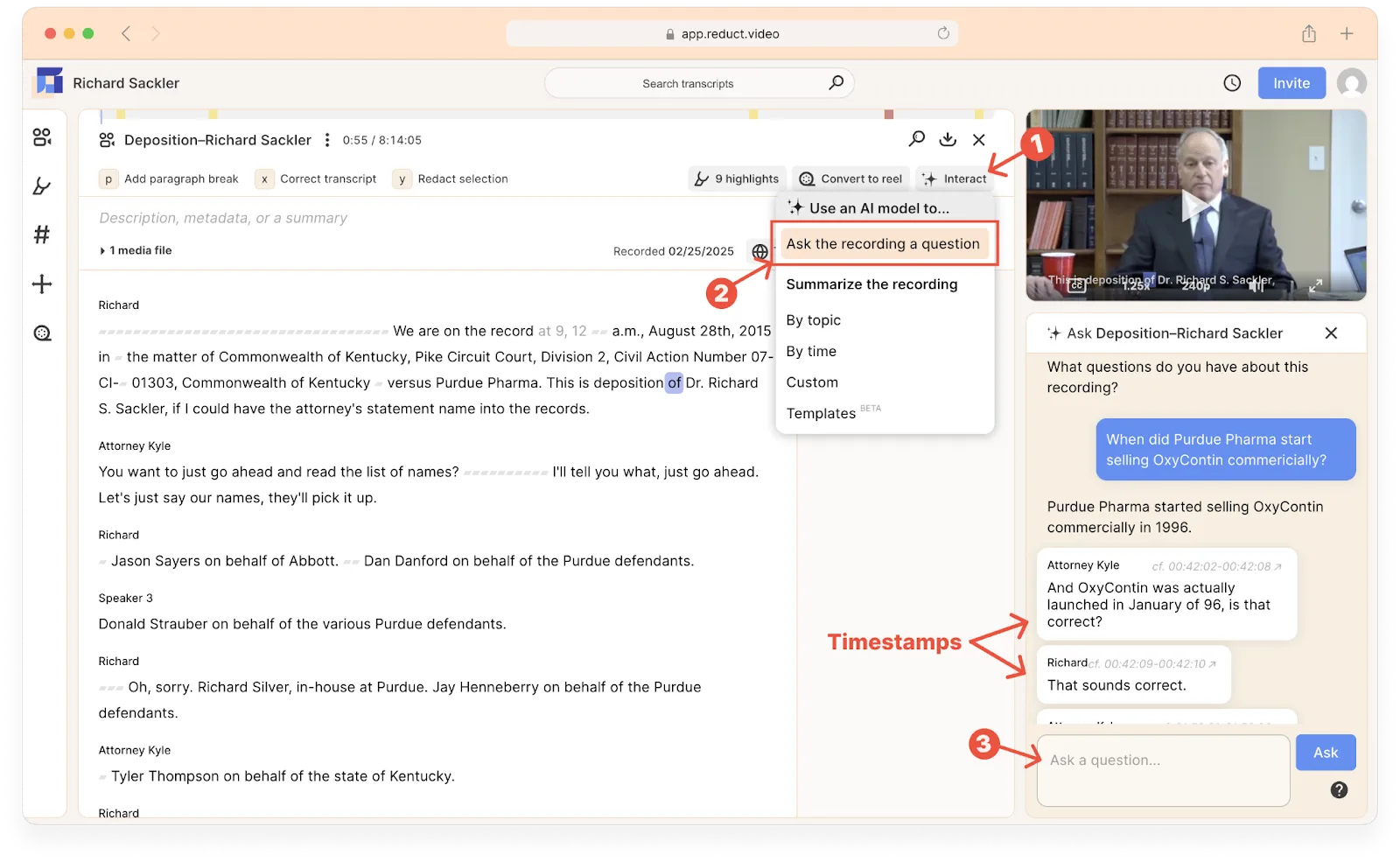
Task: Close the Deposition transcript panel
Action: [x=979, y=140]
